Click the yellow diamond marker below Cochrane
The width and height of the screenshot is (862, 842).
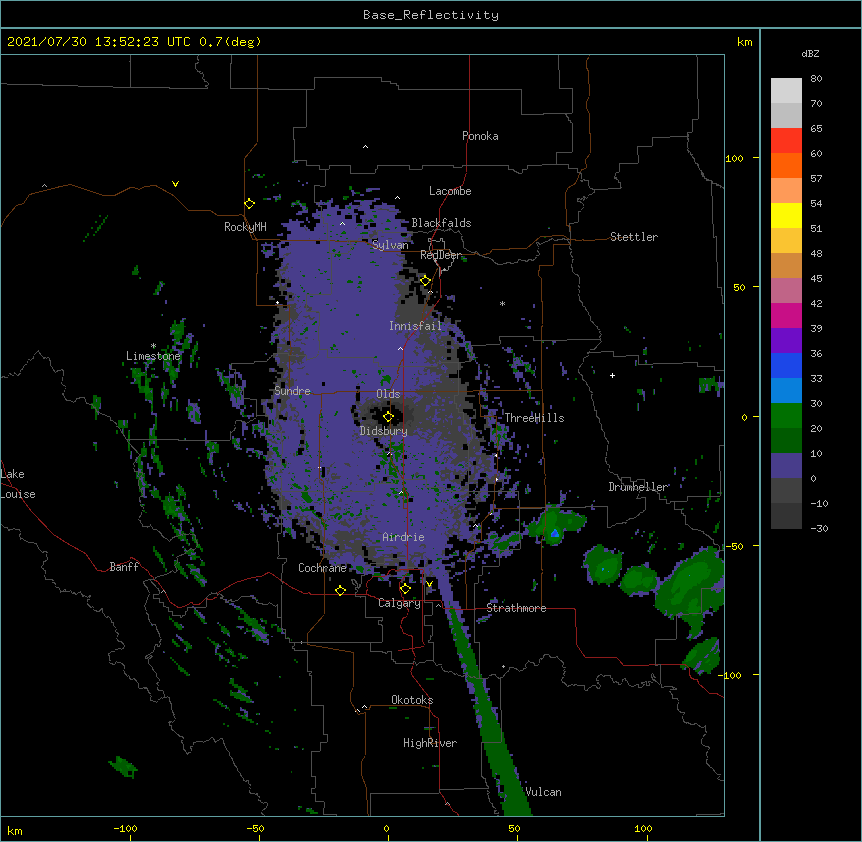click(x=340, y=590)
